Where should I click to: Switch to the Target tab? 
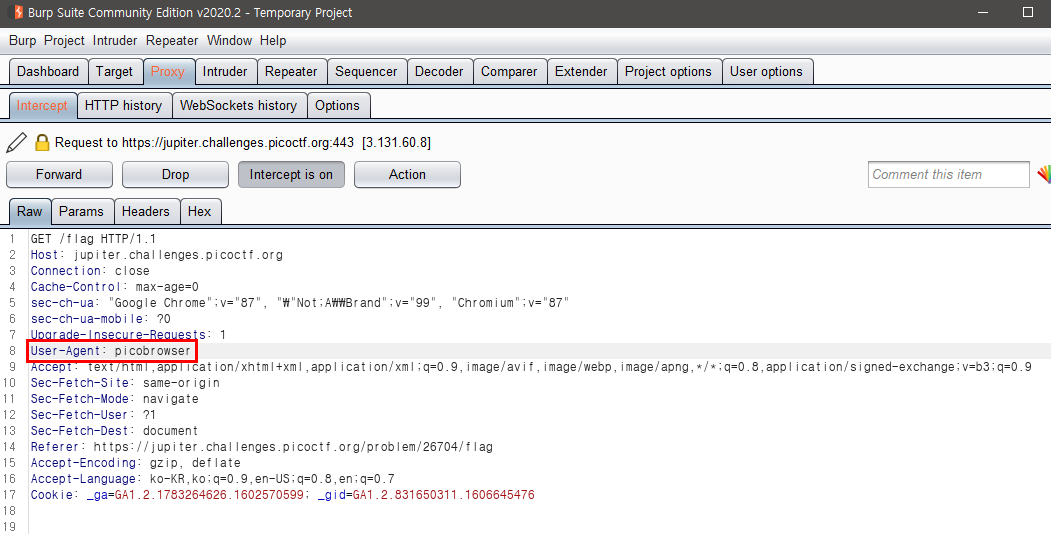click(114, 71)
